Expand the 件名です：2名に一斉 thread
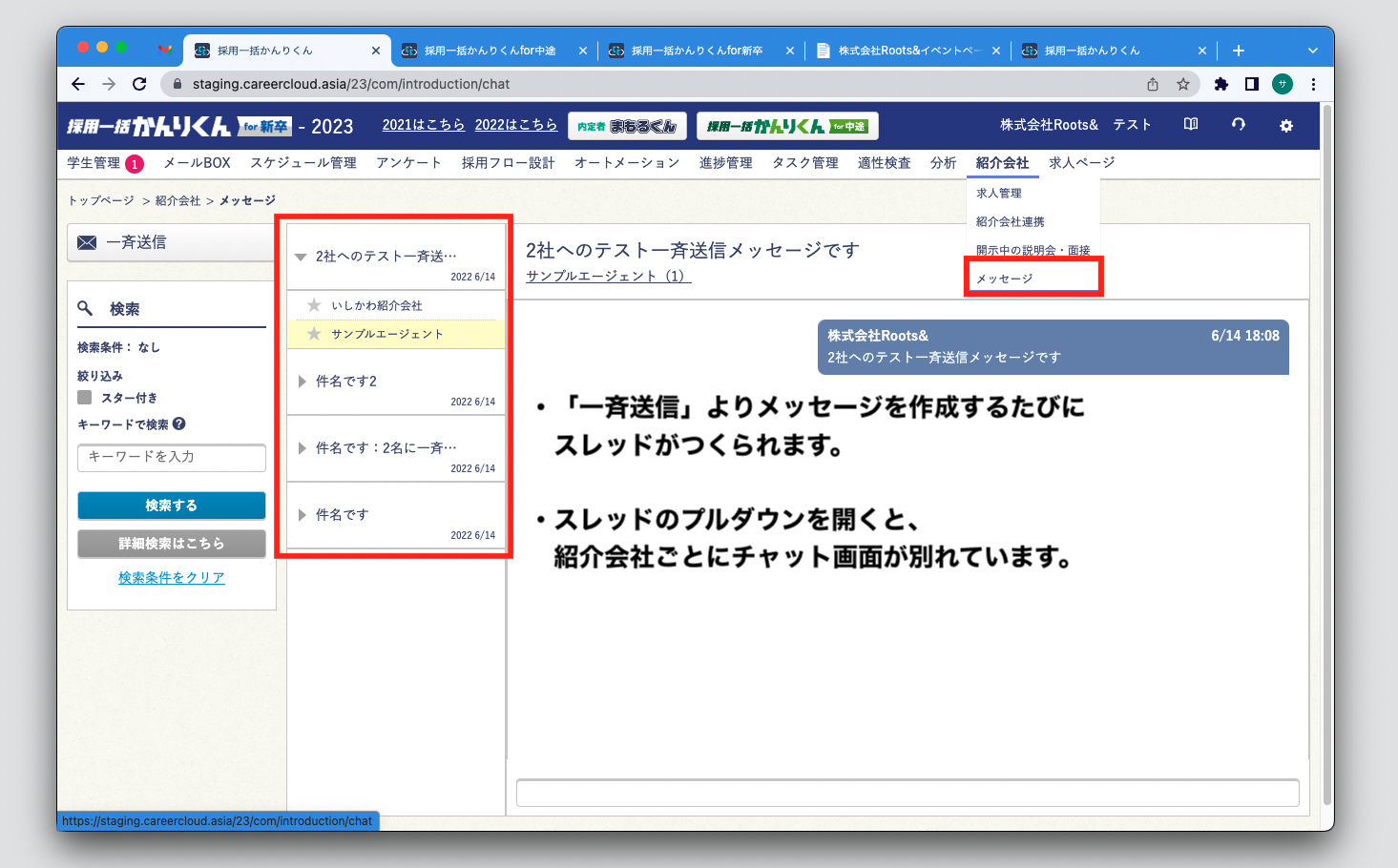Image resolution: width=1398 pixels, height=868 pixels. pyautogui.click(x=302, y=448)
